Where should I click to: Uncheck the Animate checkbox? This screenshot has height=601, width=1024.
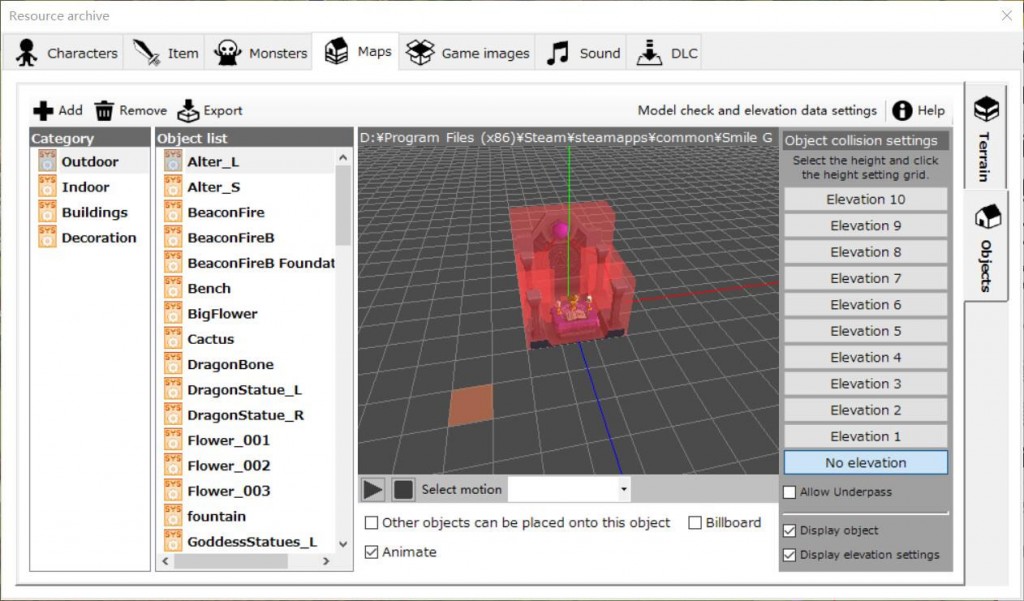(x=372, y=552)
